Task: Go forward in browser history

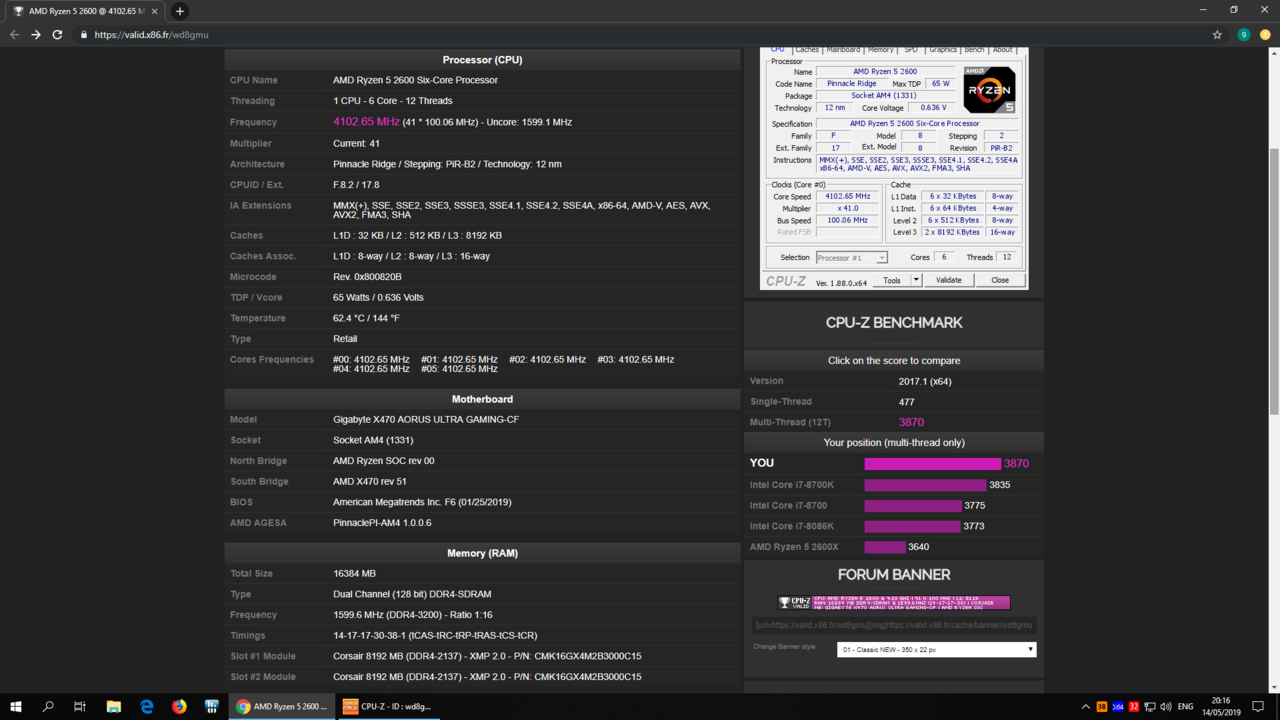Action: [36, 34]
